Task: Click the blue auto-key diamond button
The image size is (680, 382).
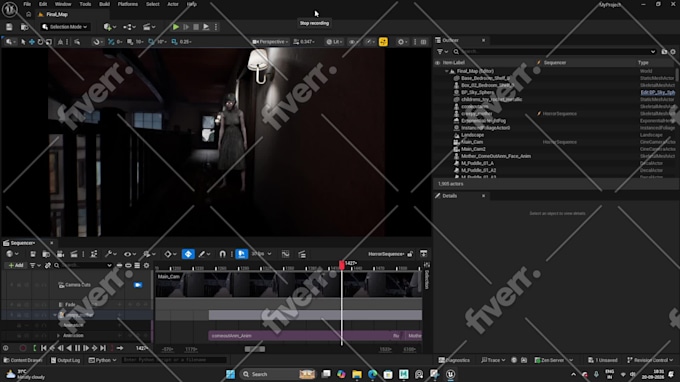Action: [188, 254]
